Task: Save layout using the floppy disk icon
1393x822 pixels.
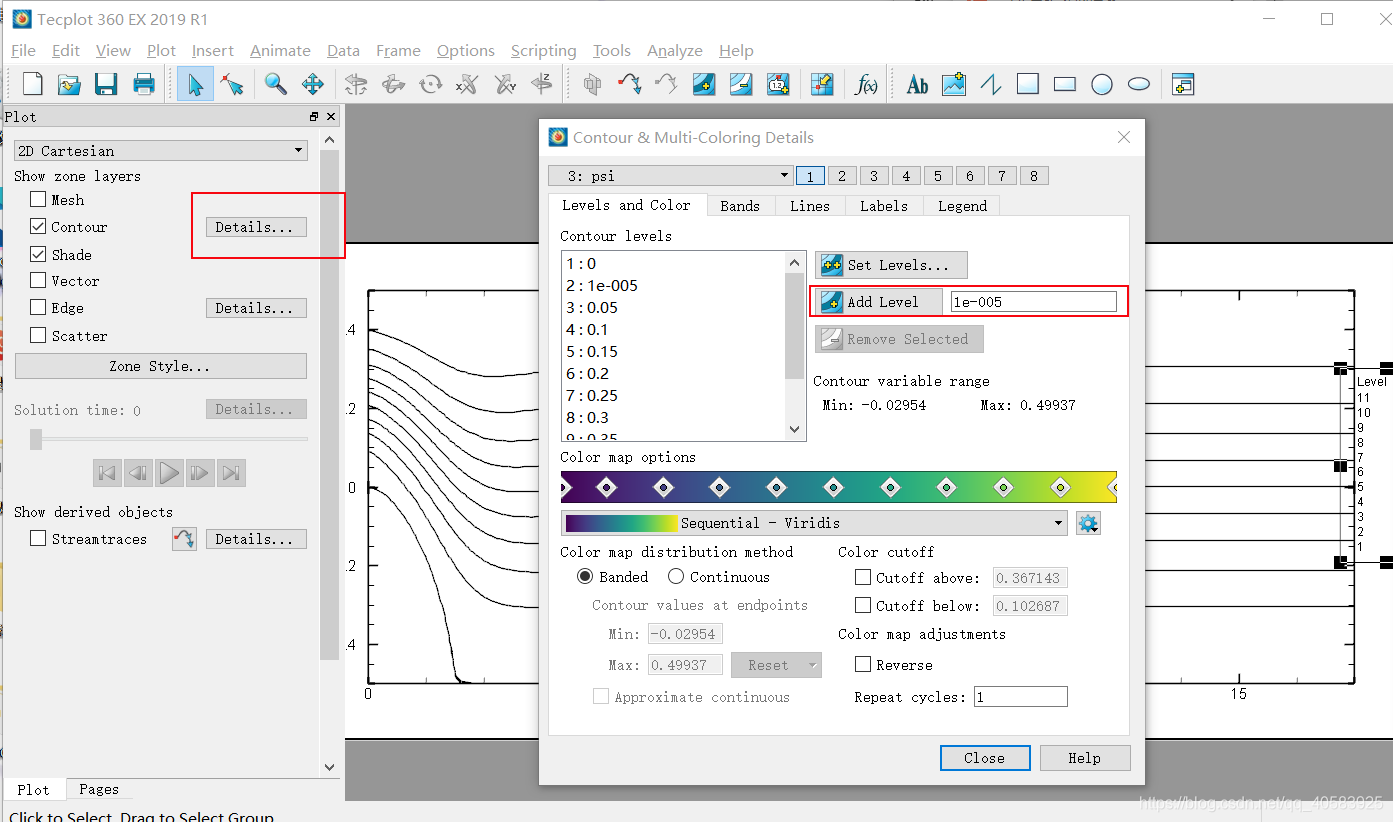Action: click(x=106, y=85)
